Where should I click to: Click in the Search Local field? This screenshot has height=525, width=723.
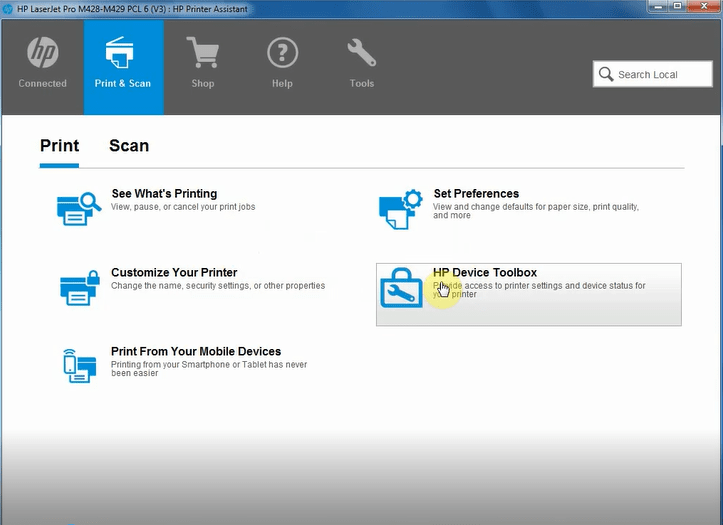662,74
